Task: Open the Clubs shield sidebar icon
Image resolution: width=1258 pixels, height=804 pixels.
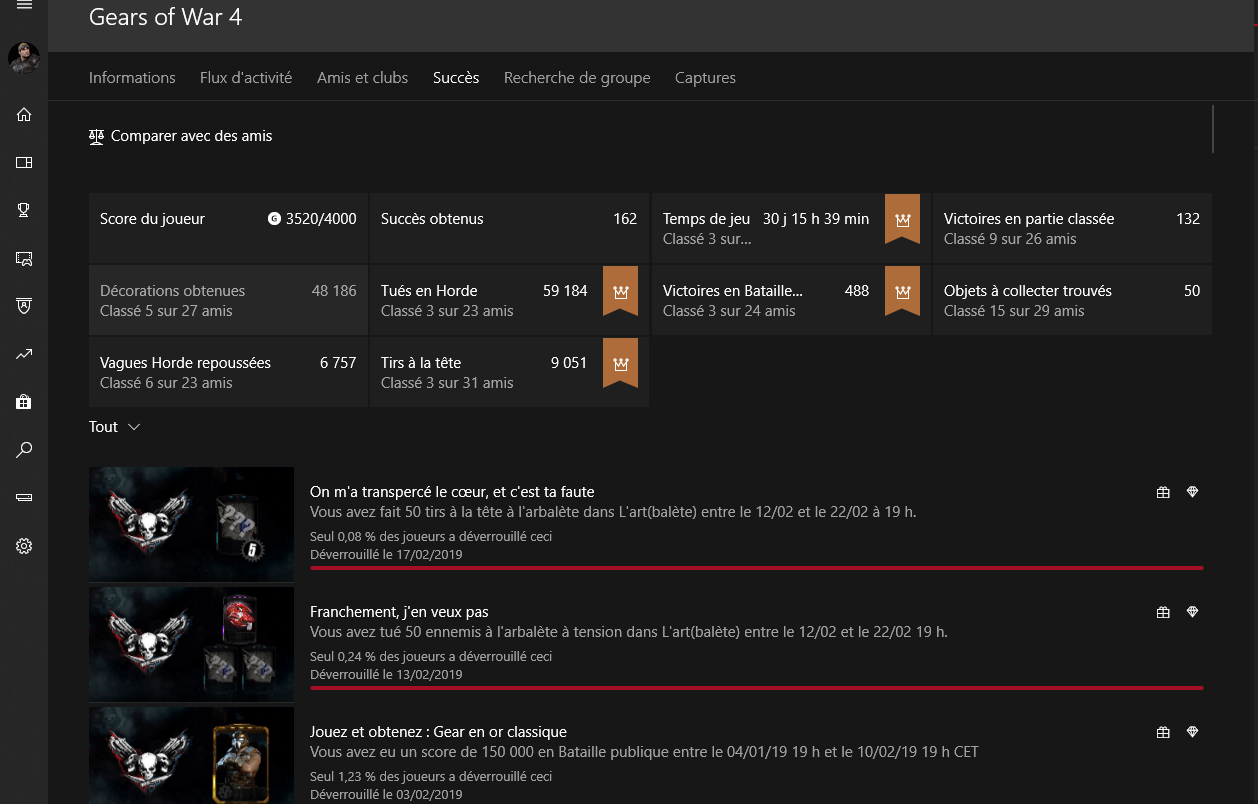Action: coord(24,306)
